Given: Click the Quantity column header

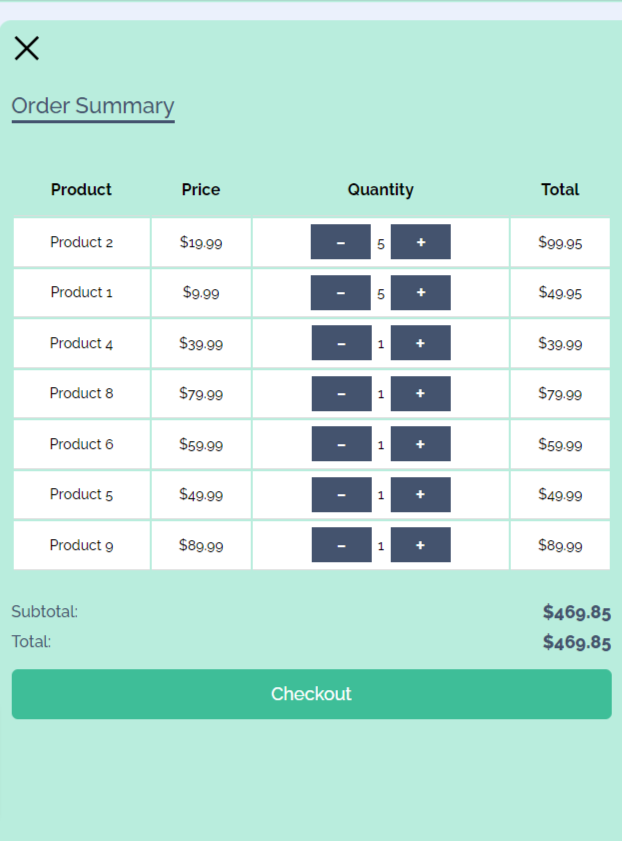Looking at the screenshot, I should [x=381, y=190].
